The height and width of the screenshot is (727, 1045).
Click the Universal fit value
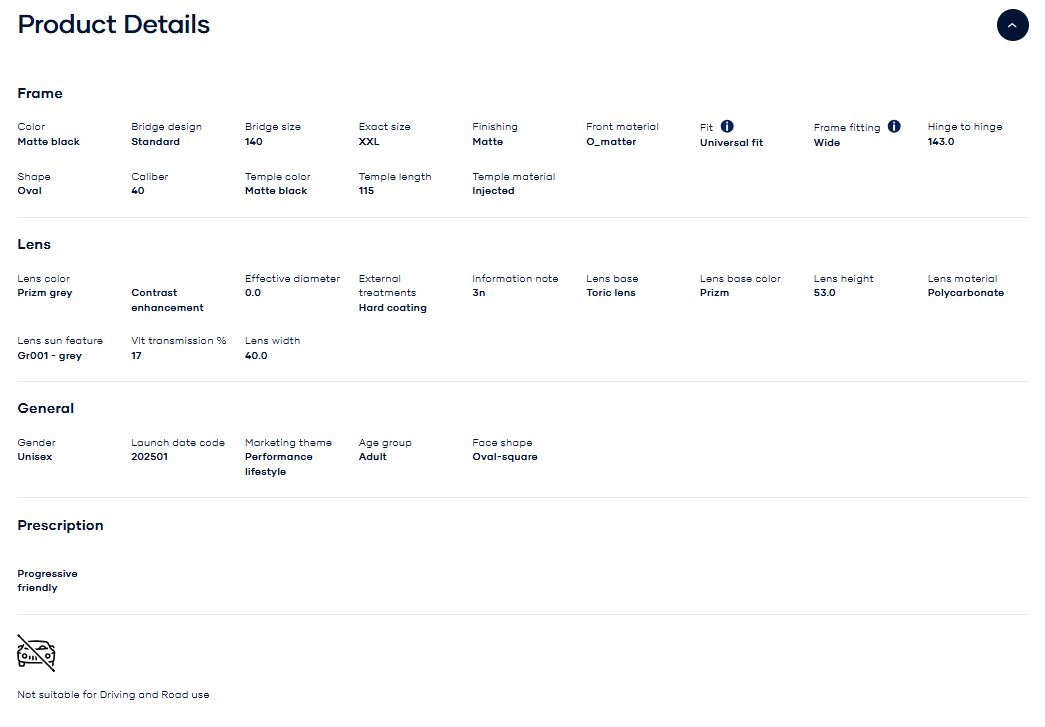[731, 143]
